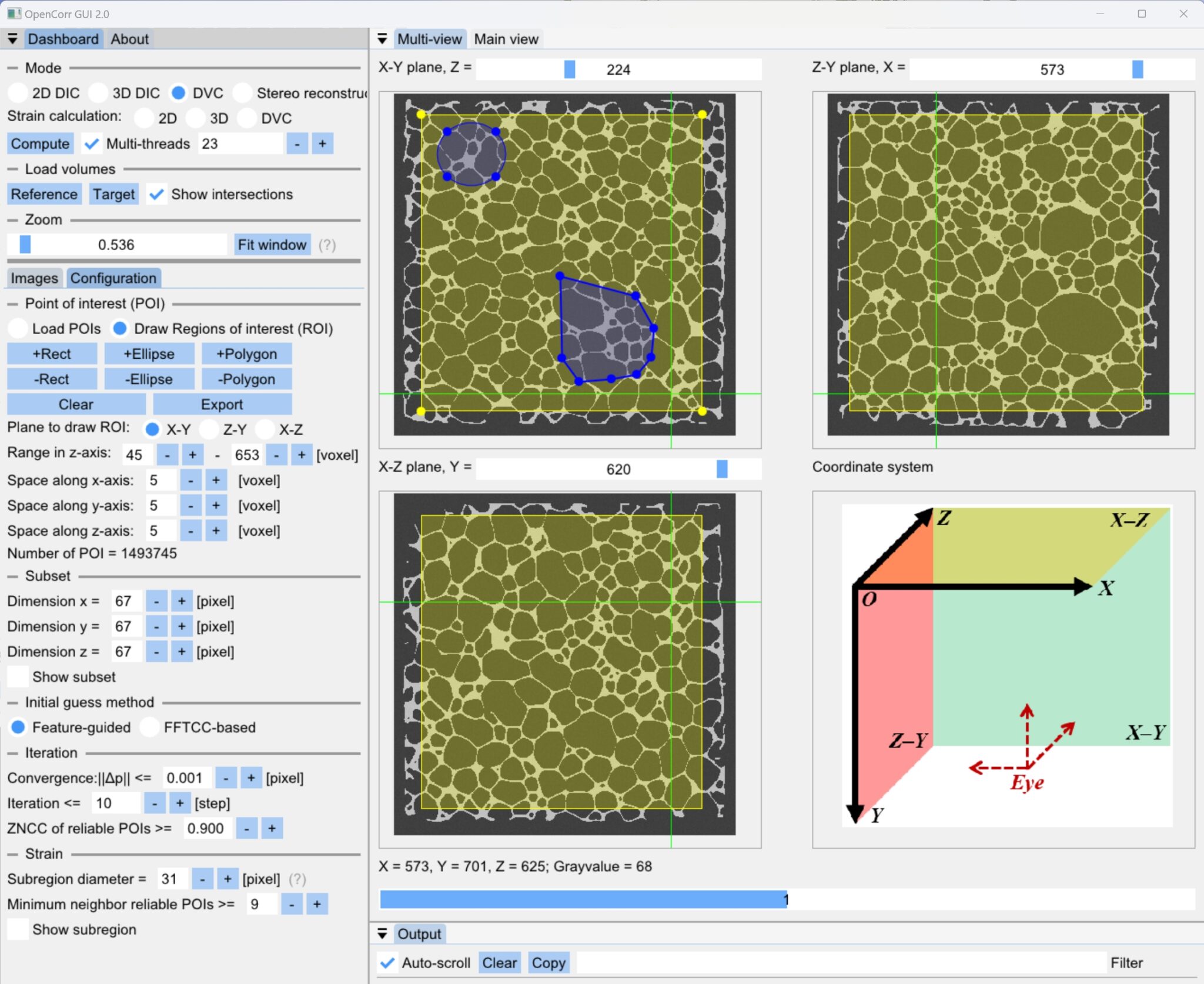Click the Compute button
Screen dimensions: 1204x984
pyautogui.click(x=40, y=143)
